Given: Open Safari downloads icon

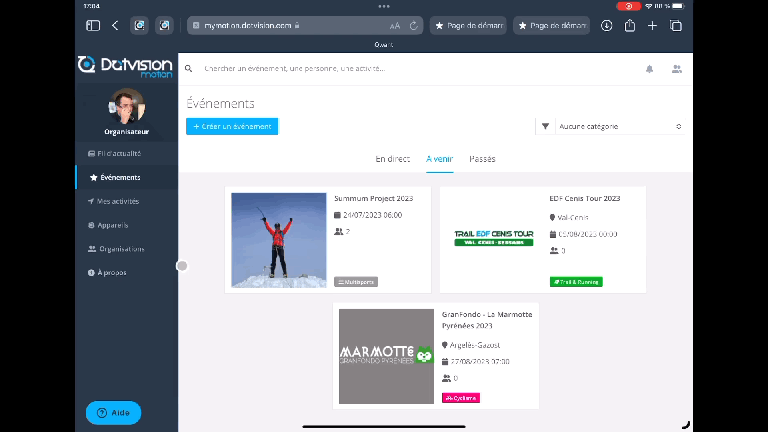Looking at the screenshot, I should (607, 25).
